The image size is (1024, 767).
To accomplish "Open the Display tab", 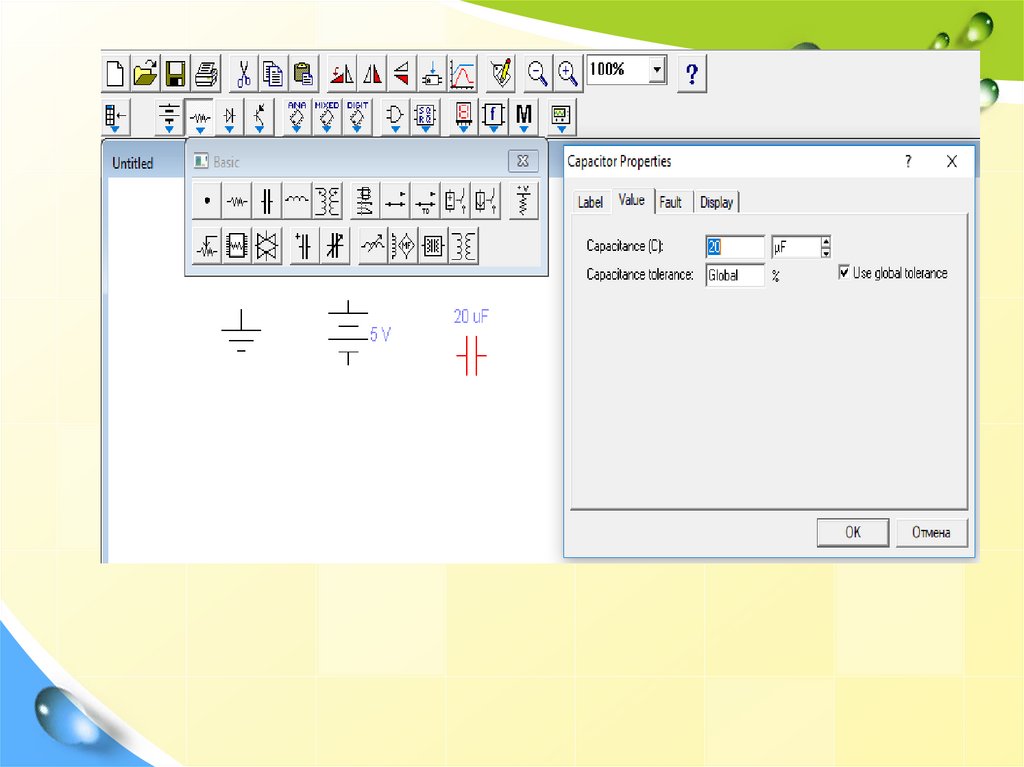I will point(716,202).
